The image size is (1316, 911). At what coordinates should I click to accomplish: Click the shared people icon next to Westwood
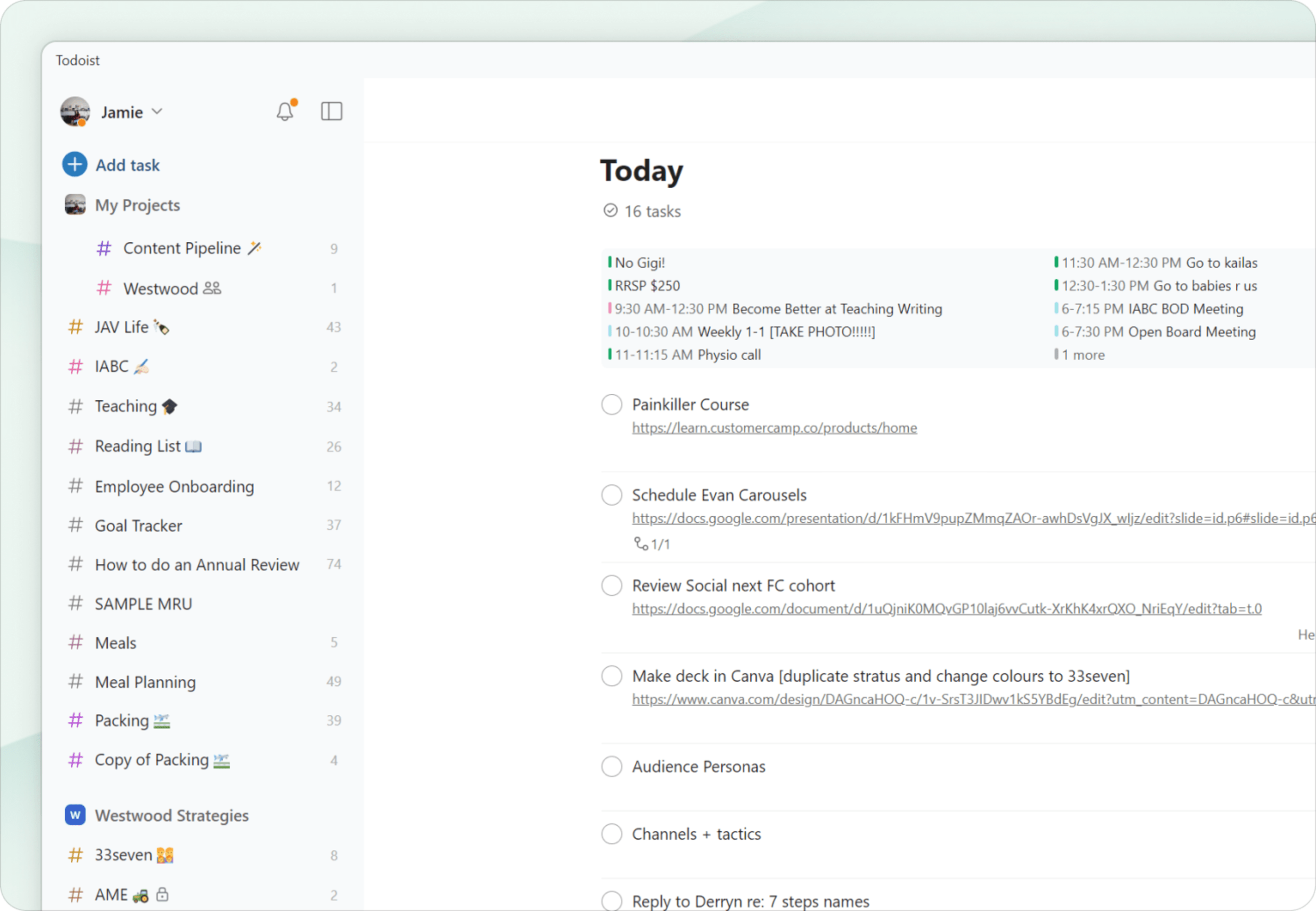click(212, 287)
